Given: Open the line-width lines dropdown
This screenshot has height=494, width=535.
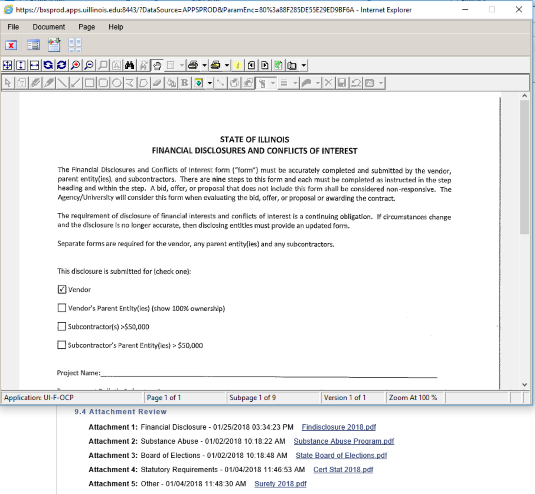Looking at the screenshot, I should click(295, 83).
